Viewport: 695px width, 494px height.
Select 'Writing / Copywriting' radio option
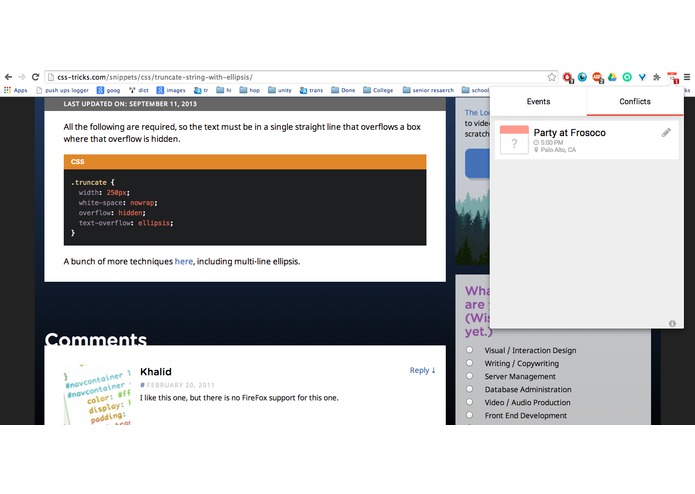tap(469, 363)
